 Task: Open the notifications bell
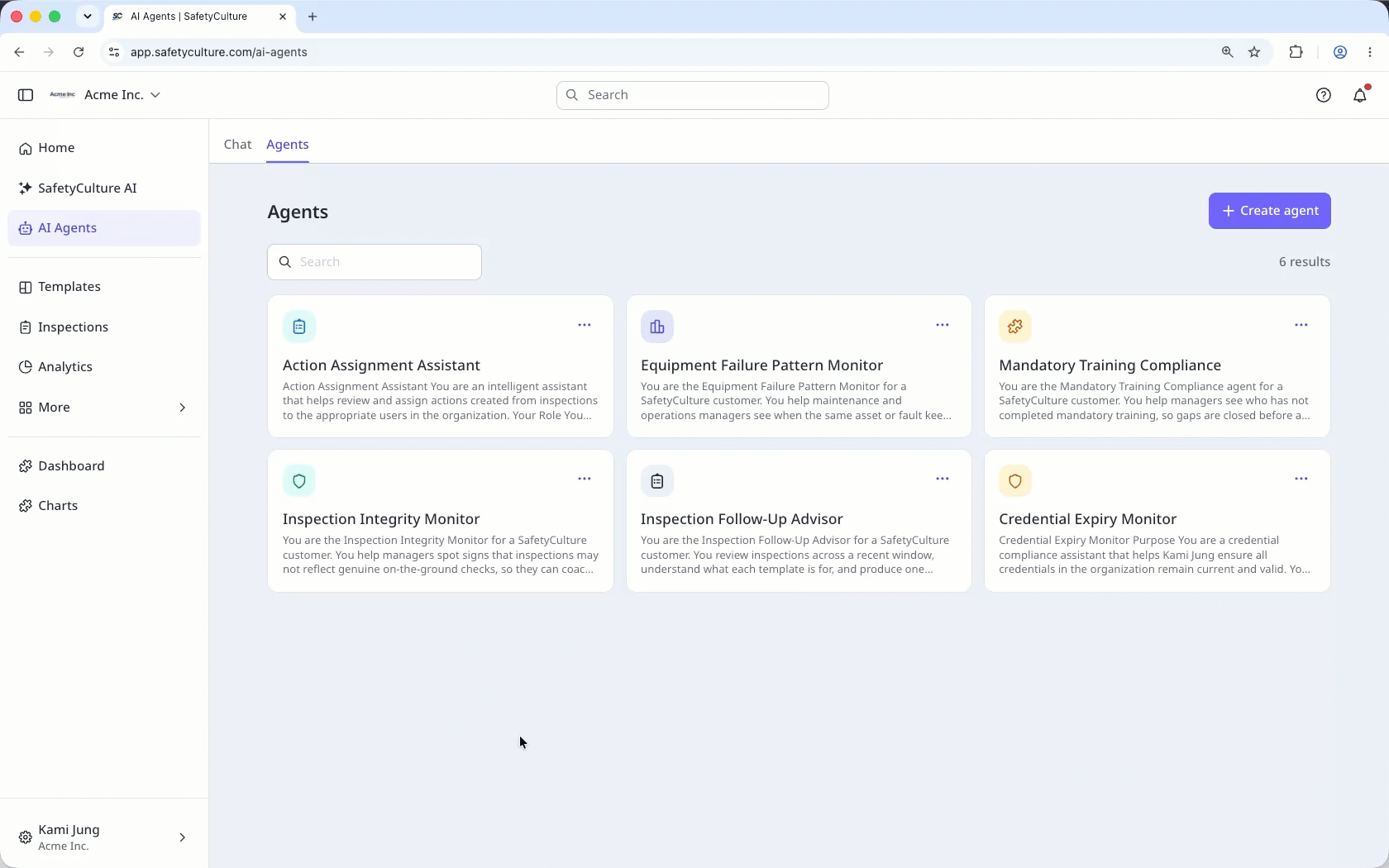[1360, 95]
